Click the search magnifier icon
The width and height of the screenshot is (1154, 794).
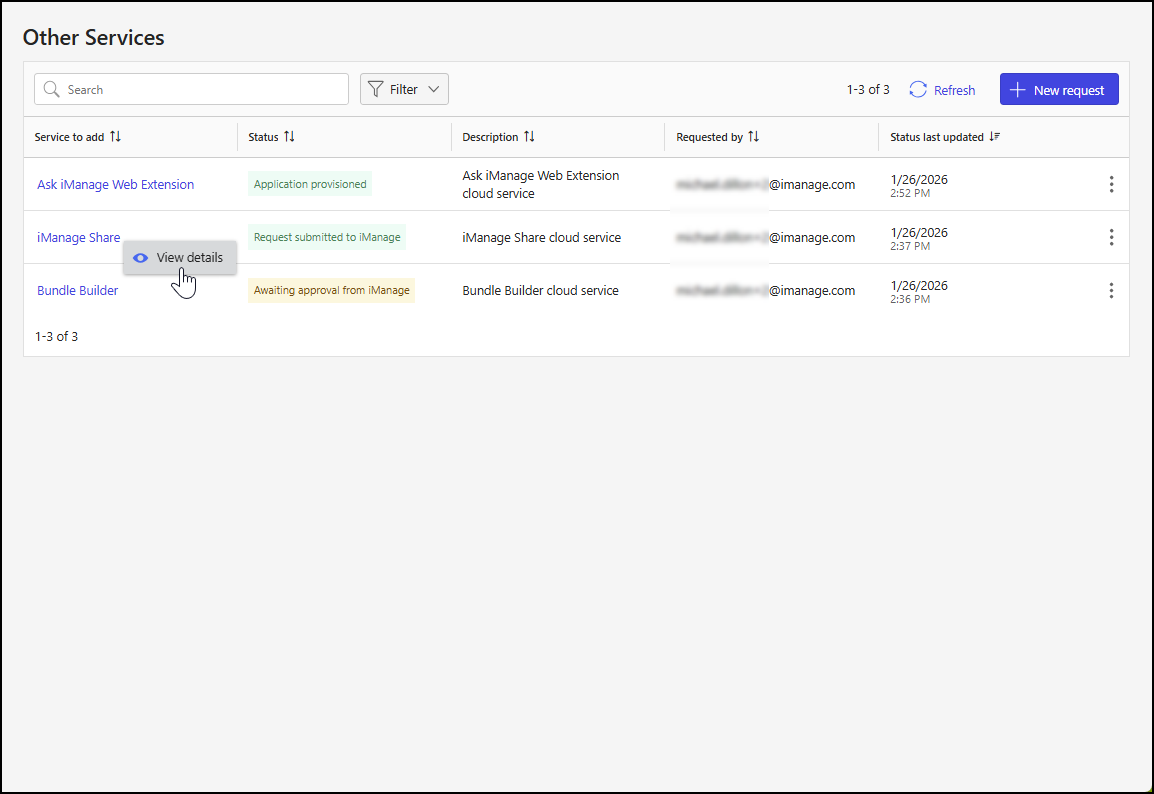pyautogui.click(x=51, y=89)
